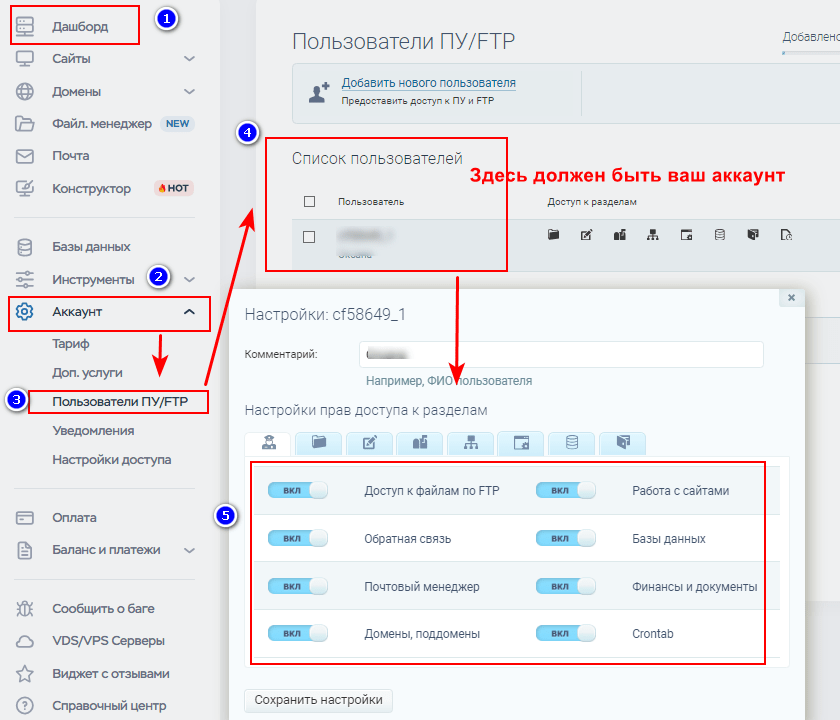Toggle Обратная связь switch
The image size is (840, 720).
(298, 538)
